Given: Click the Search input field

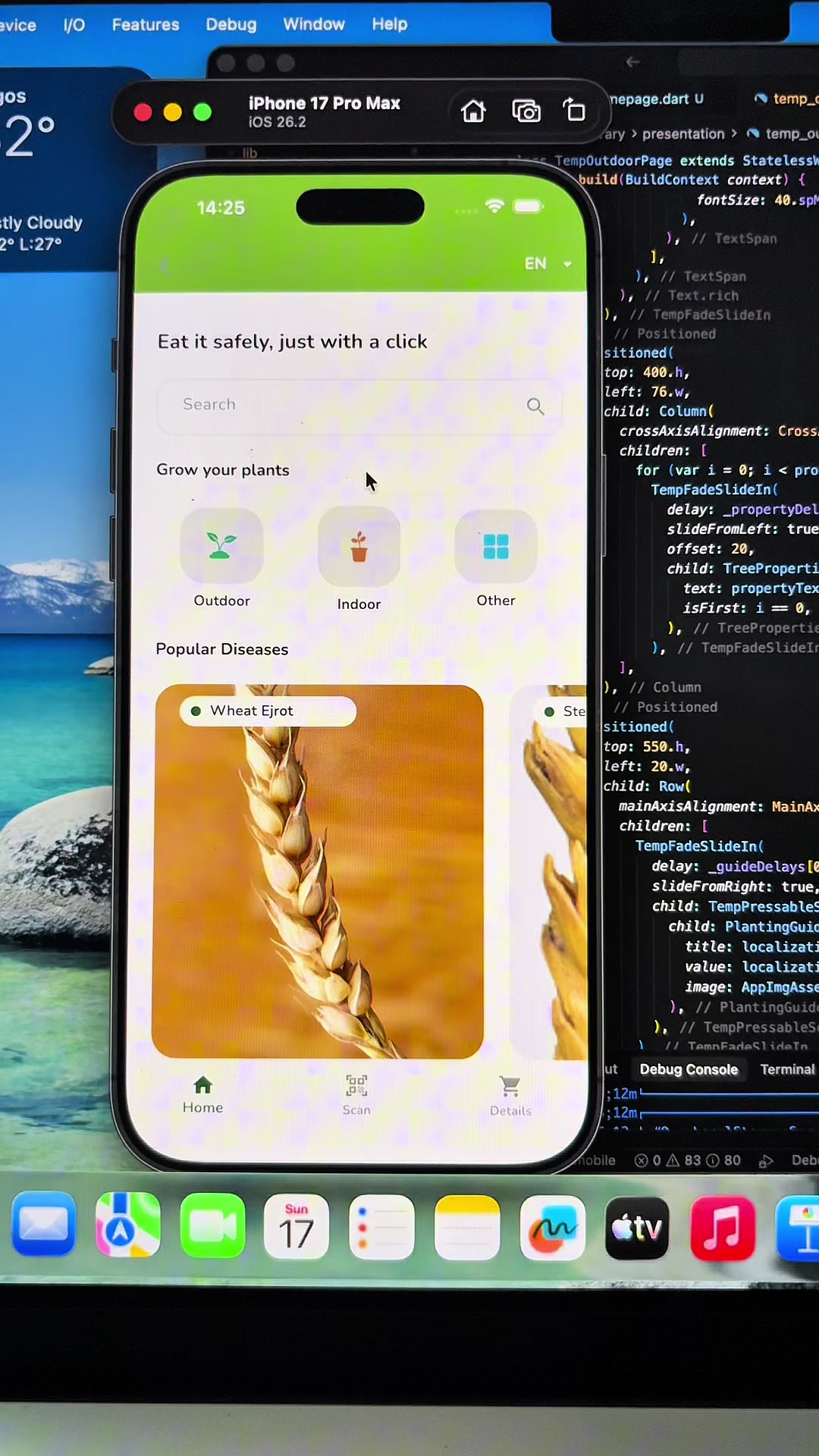Looking at the screenshot, I should coord(359,406).
